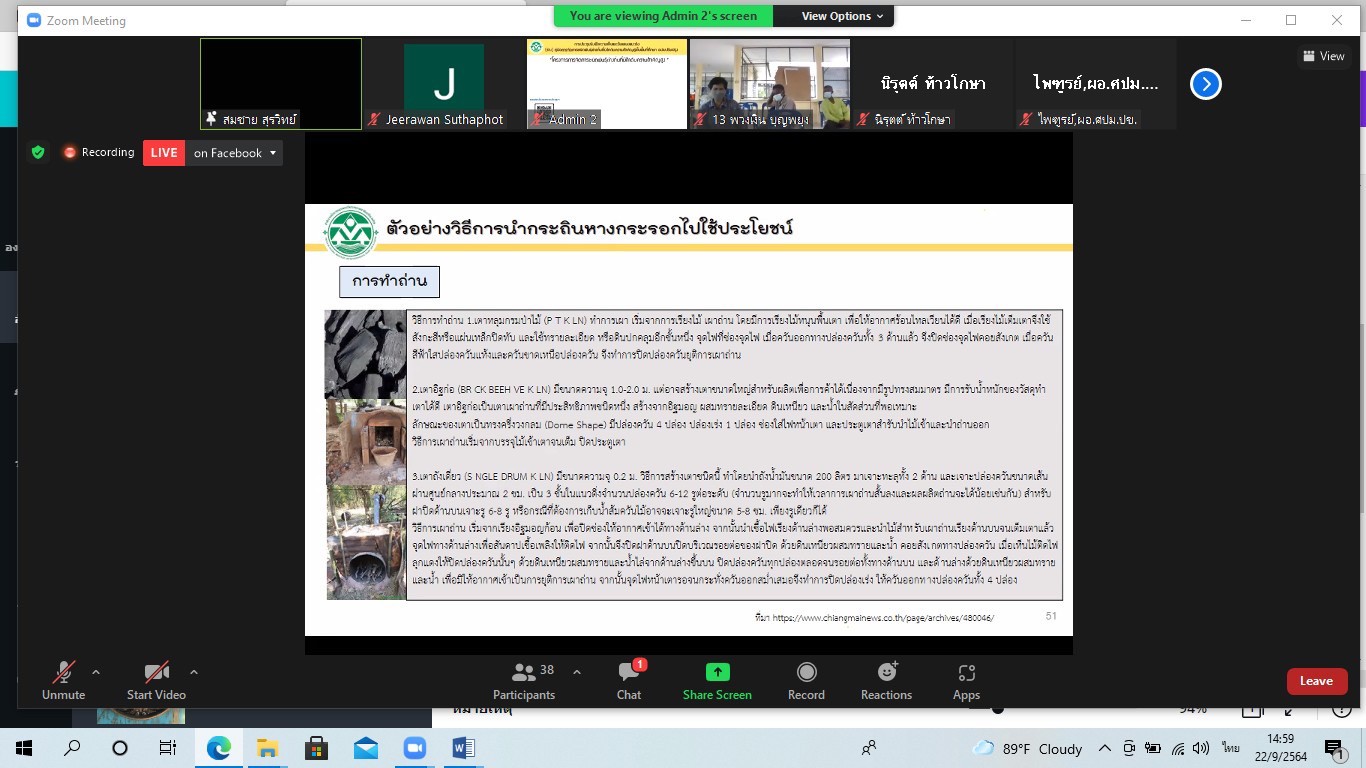This screenshot has width=1366, height=768.
Task: Open the 'on Facebook' live dropdown
Action: point(234,153)
